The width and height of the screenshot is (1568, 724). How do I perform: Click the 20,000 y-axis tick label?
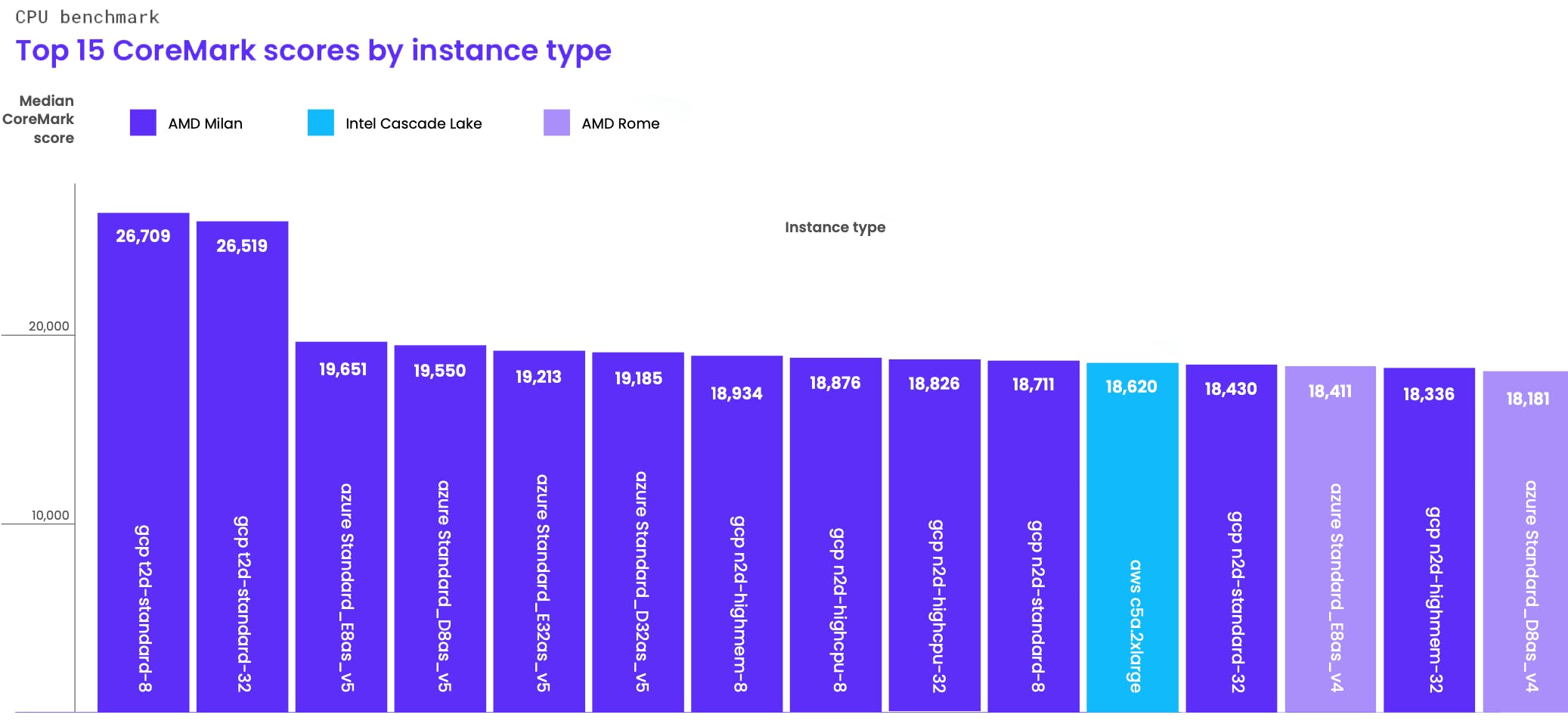click(48, 326)
